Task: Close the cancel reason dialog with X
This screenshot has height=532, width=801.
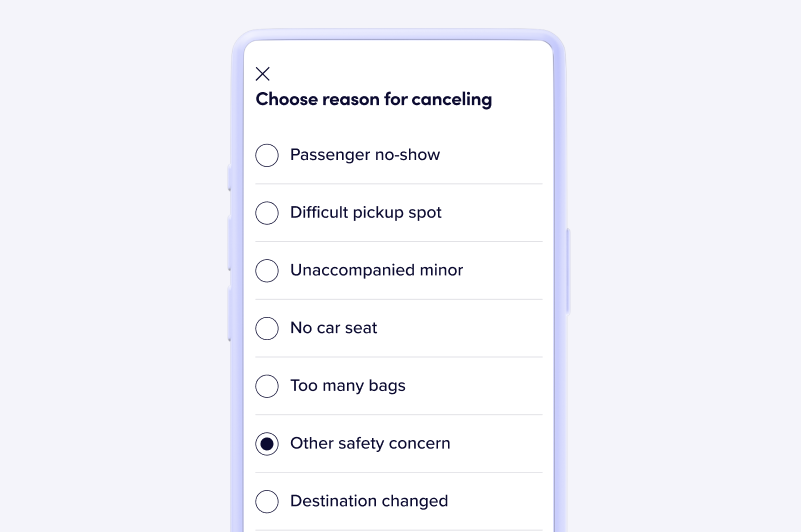Action: point(263,74)
